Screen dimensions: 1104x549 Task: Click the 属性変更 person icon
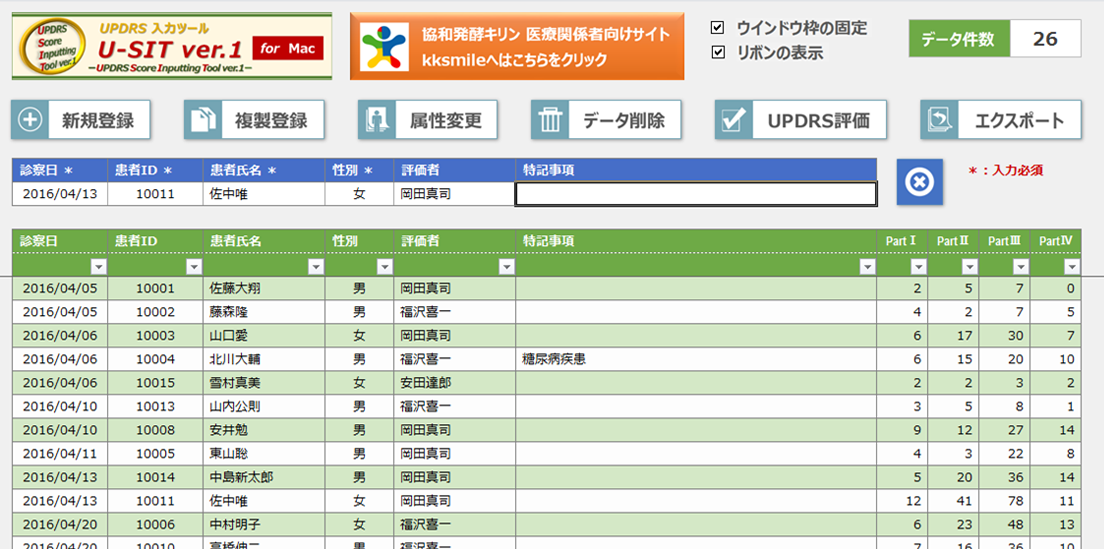377,120
